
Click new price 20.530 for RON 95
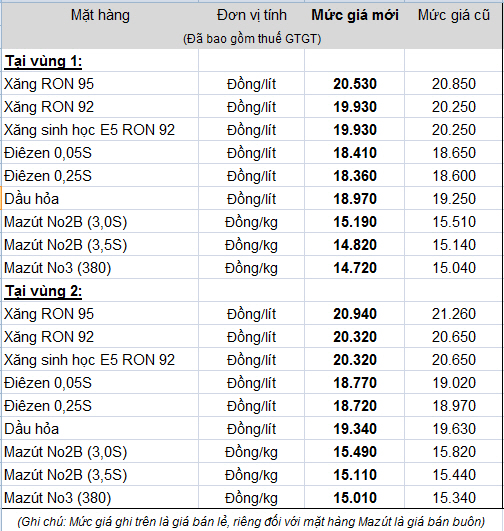[x=355, y=84]
